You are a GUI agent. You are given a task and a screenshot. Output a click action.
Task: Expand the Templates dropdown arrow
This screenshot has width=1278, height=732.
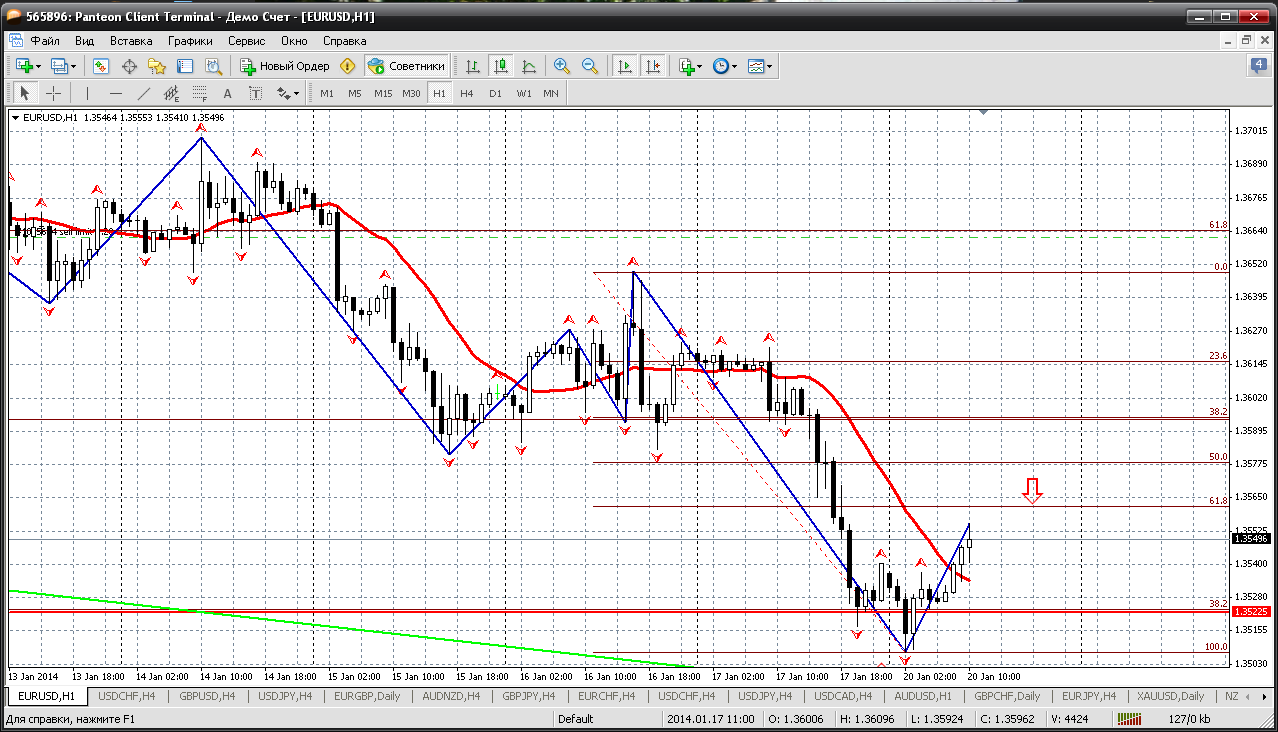[x=770, y=66]
